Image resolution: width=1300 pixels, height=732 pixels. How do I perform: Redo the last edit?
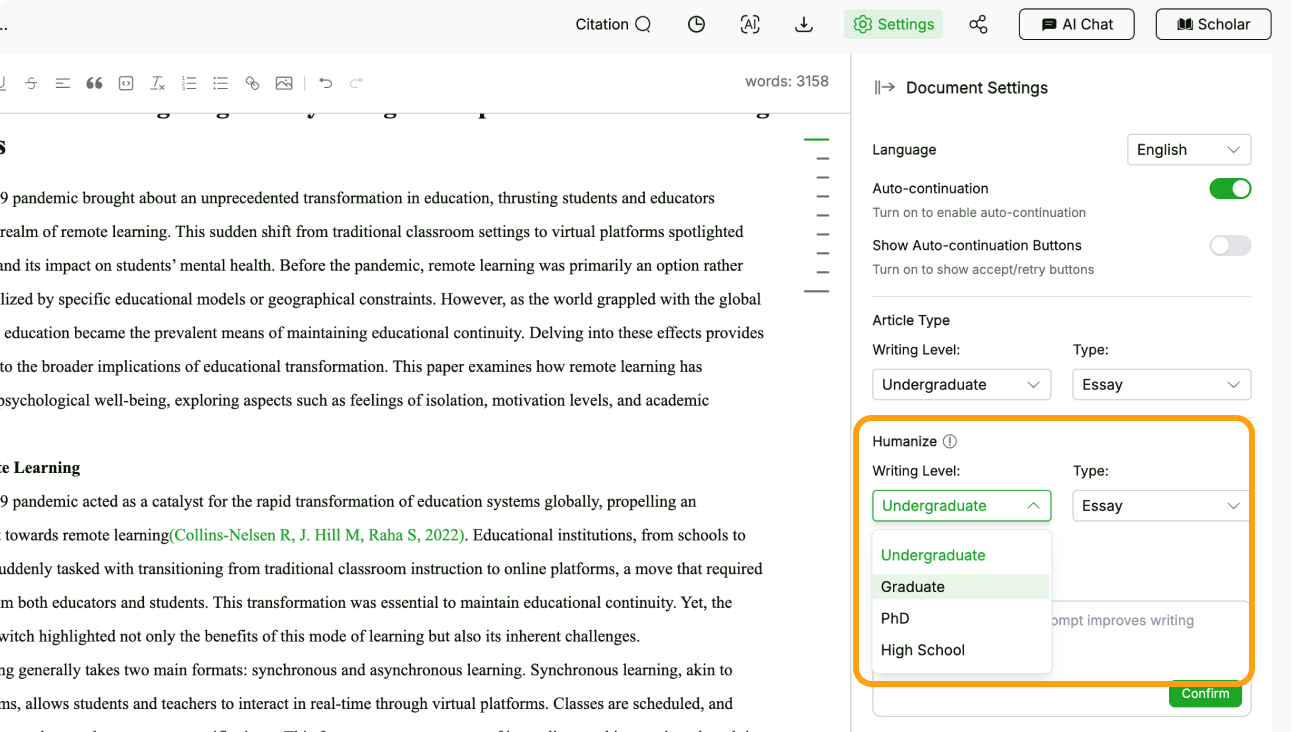click(356, 83)
